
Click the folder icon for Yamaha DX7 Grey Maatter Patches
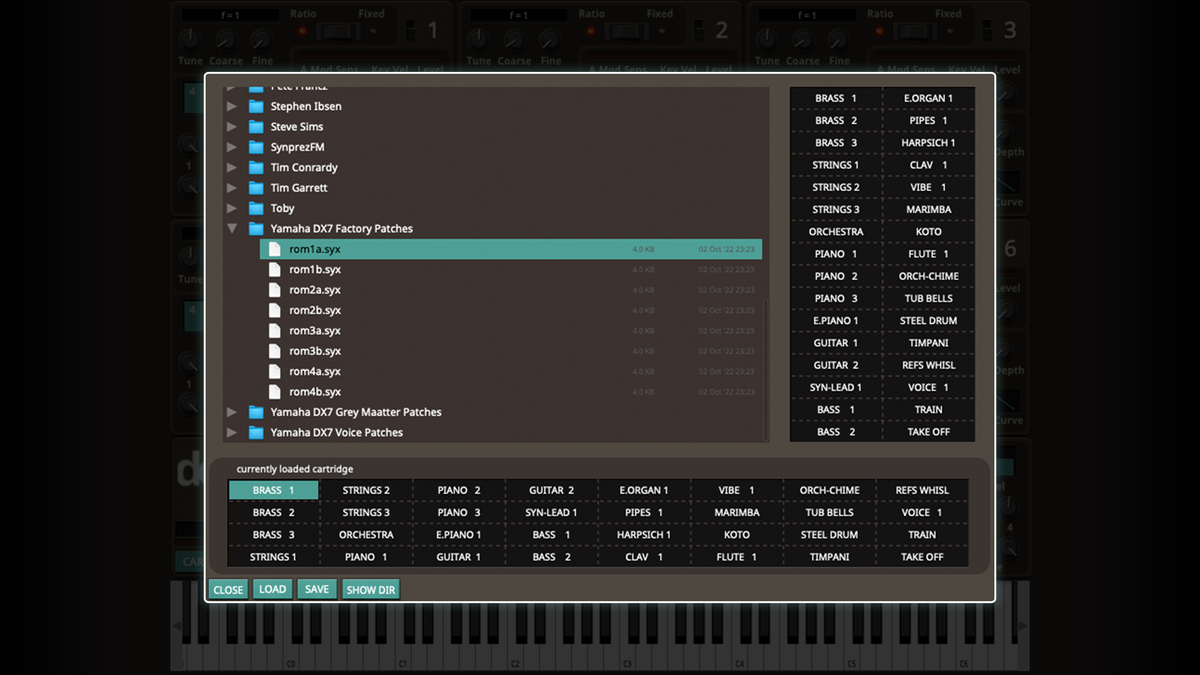pyautogui.click(x=255, y=412)
